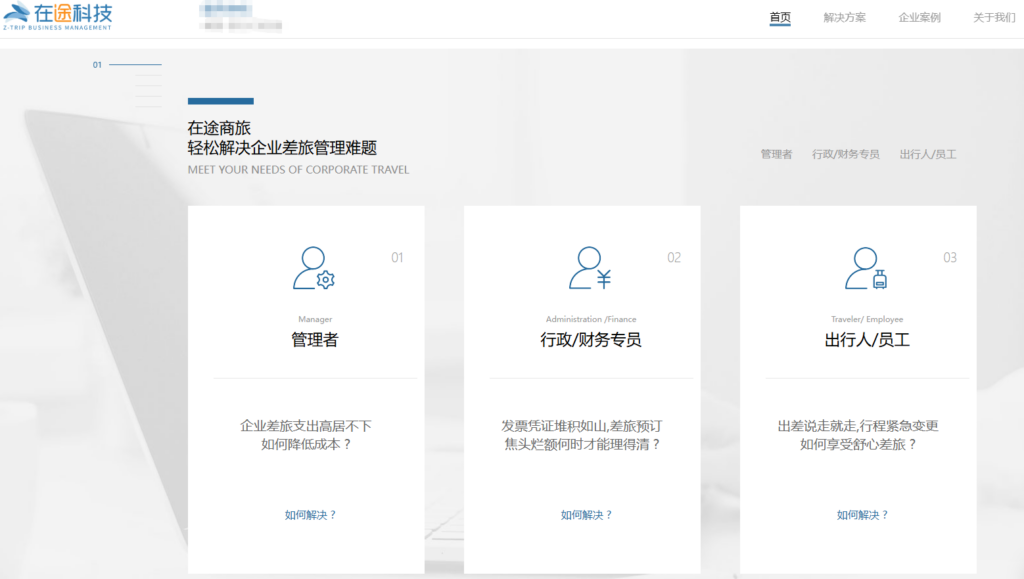Click the 01 page section indicator
1024x579 pixels.
coord(98,65)
